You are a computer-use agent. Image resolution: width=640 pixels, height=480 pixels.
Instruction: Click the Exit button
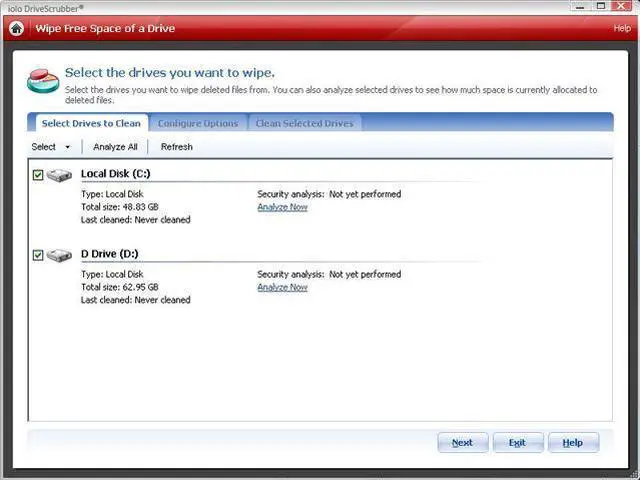tap(518, 442)
